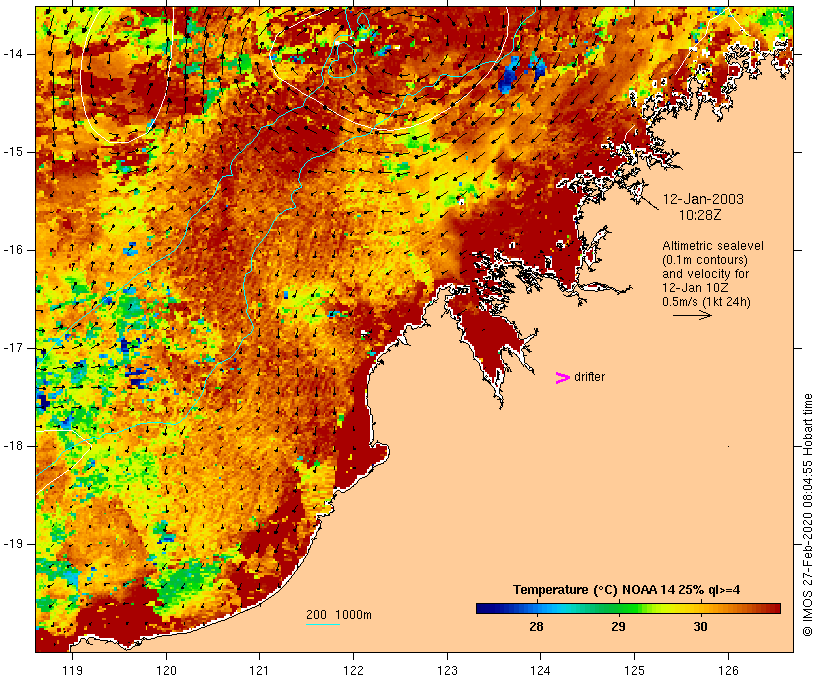Click the '12-Jan-2003' date text
This screenshot has height=680, width=820.
(x=703, y=199)
